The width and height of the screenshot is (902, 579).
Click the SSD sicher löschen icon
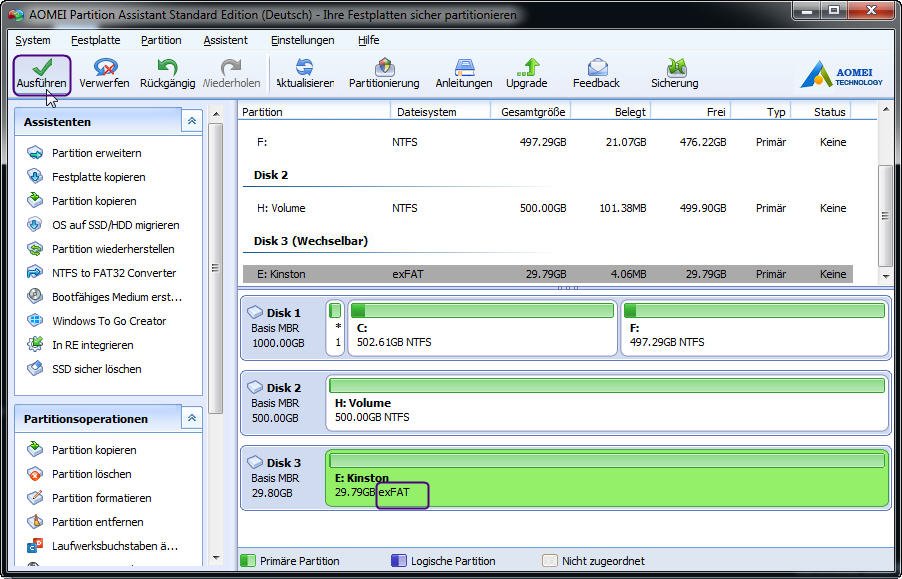click(35, 369)
